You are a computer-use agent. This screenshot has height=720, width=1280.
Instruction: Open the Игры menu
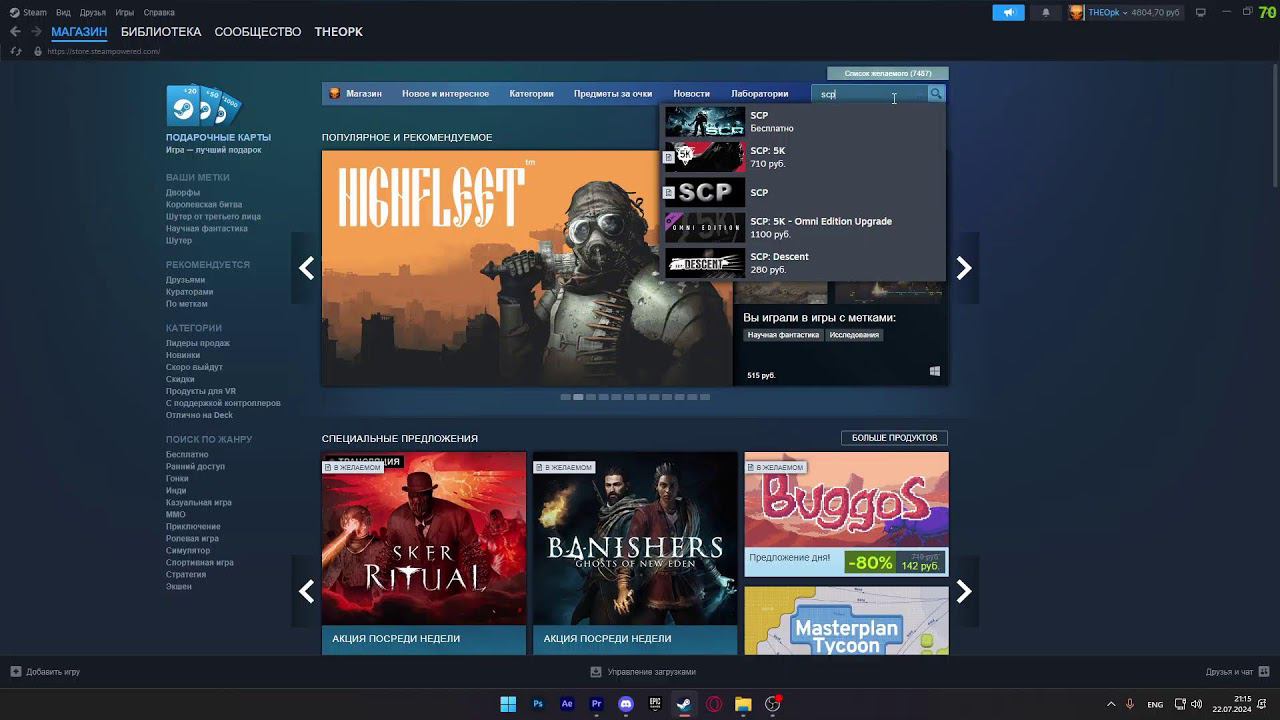click(125, 12)
